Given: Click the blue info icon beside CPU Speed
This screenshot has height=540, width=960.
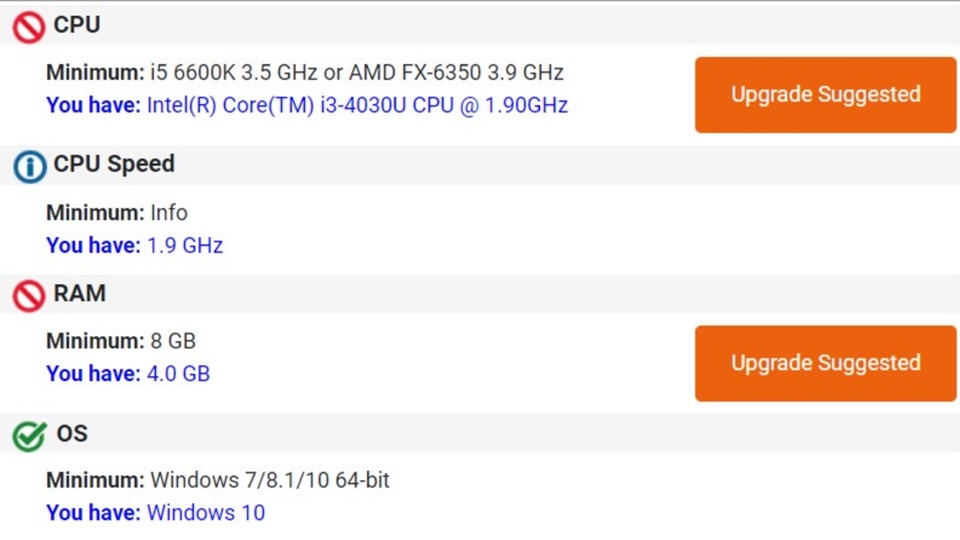Looking at the screenshot, I should point(29,167).
